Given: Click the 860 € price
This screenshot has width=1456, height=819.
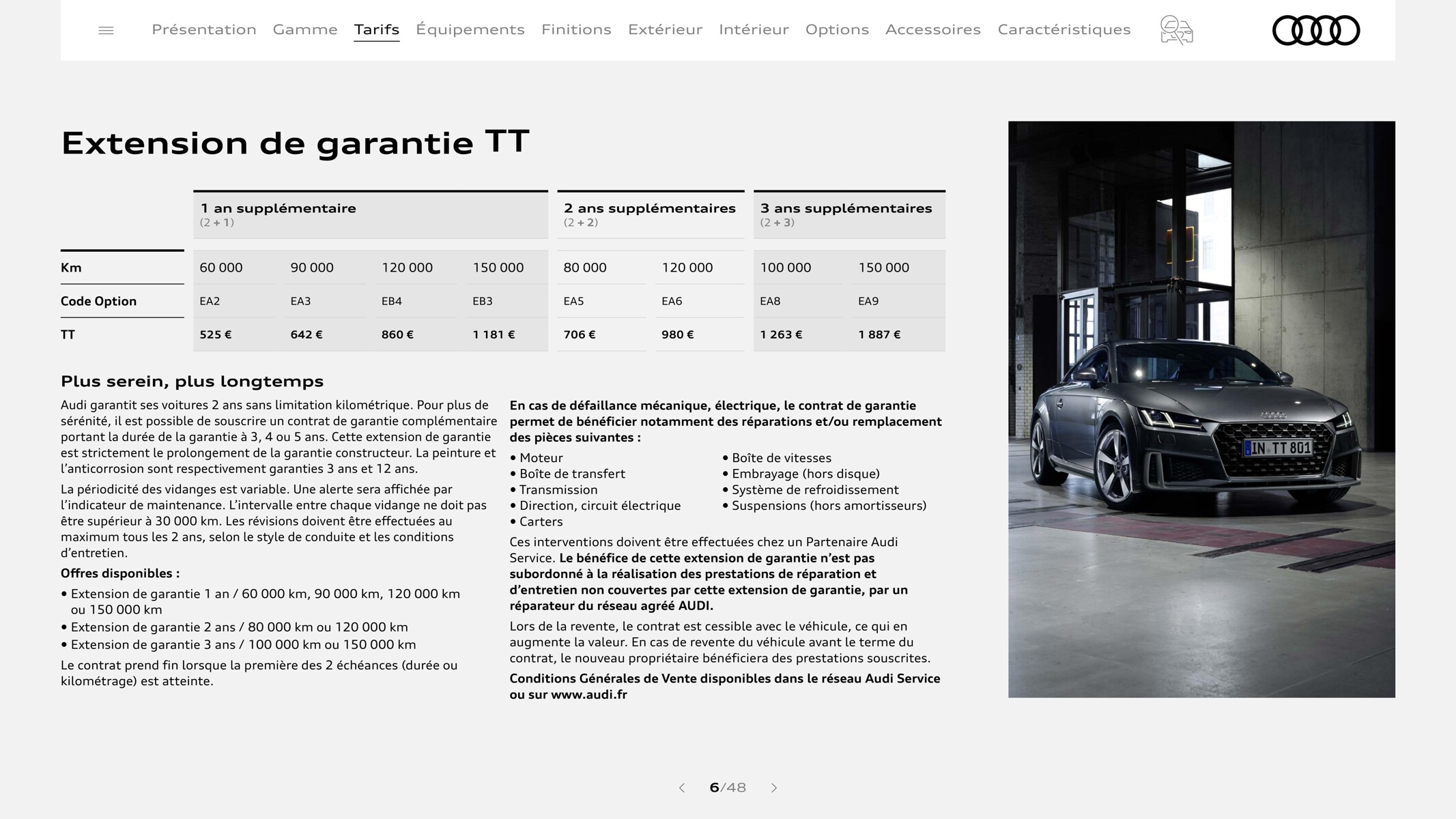Looking at the screenshot, I should tap(397, 334).
